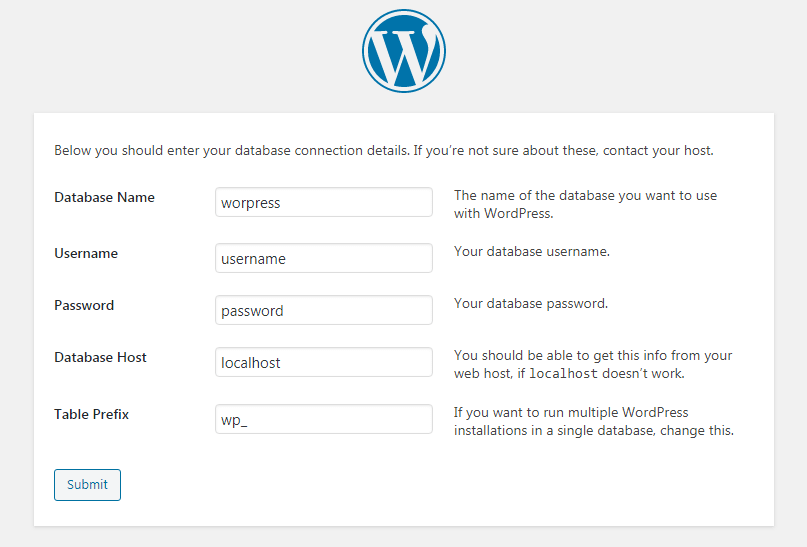This screenshot has height=547, width=807.
Task: Click the 'Table Prefix' field label
Action: click(91, 413)
